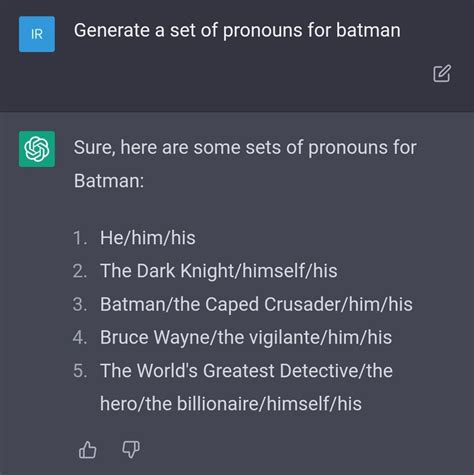Click the list number 1 marker
Viewport: 474px width, 475px height.
[x=80, y=238]
